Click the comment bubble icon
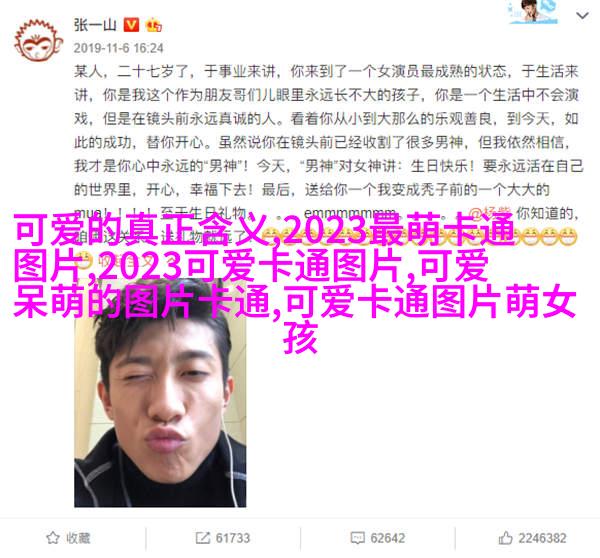This screenshot has width=600, height=558. click(357, 538)
